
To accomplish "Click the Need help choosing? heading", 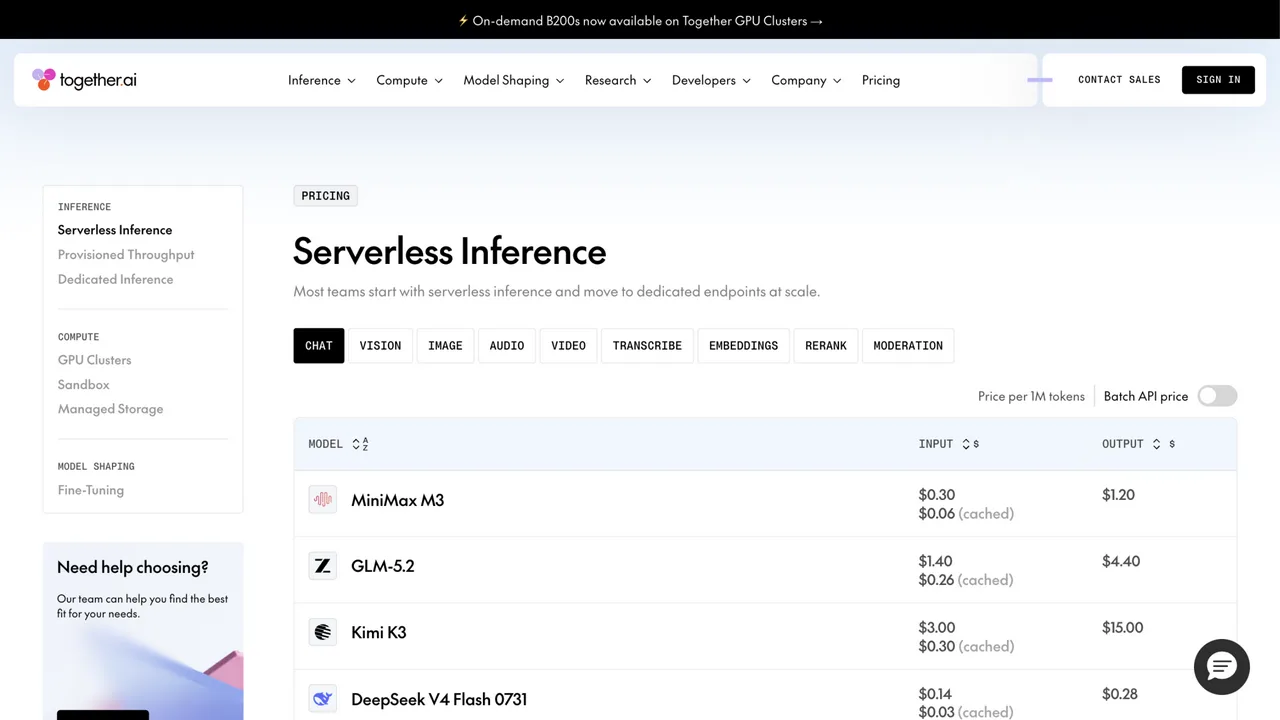I will (133, 567).
